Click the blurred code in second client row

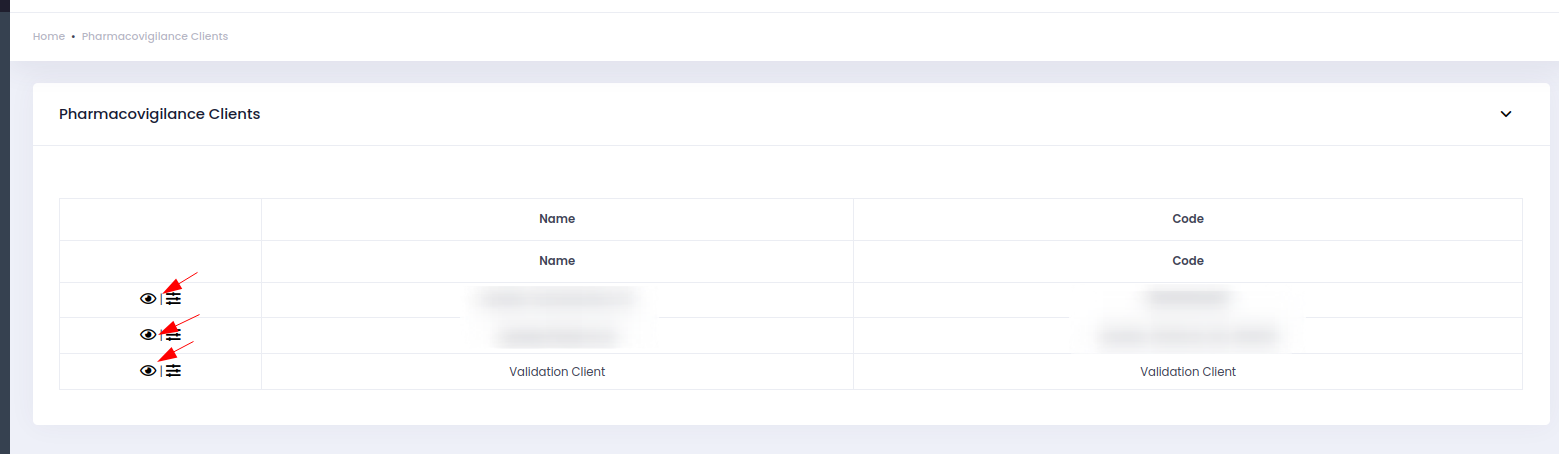[1188, 336]
